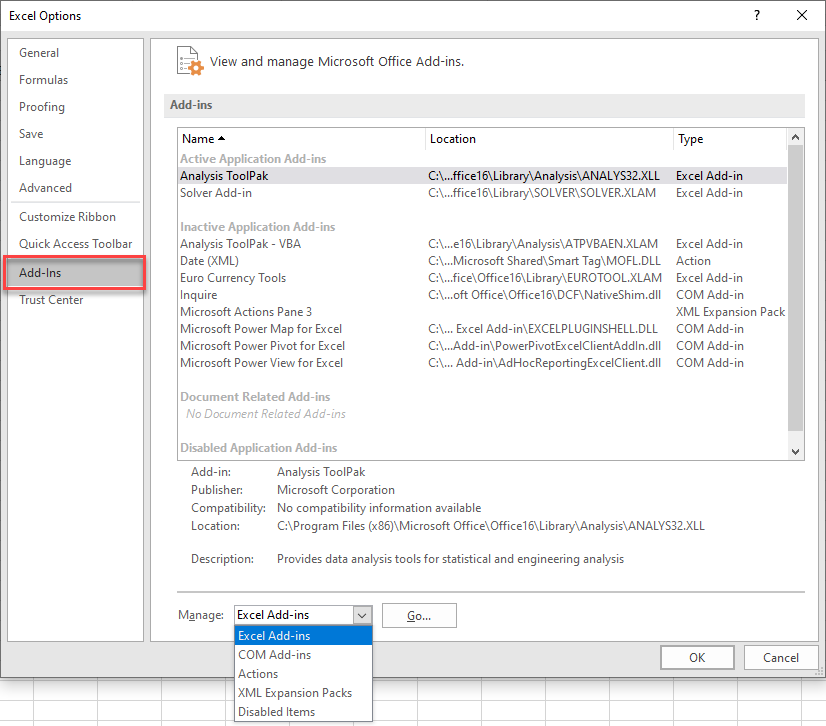Click the XML Expansion Pack type cell
This screenshot has width=826, height=726.
tap(730, 312)
